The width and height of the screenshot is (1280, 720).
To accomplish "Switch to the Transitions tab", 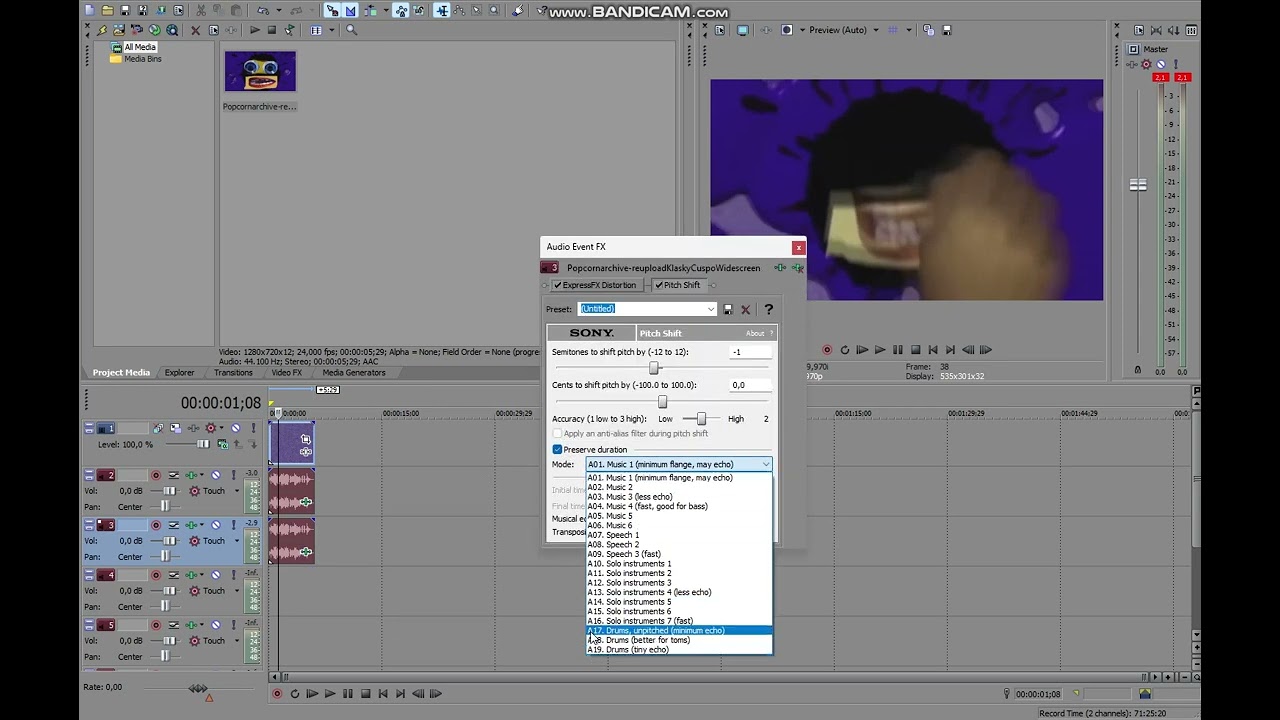I will tap(233, 373).
